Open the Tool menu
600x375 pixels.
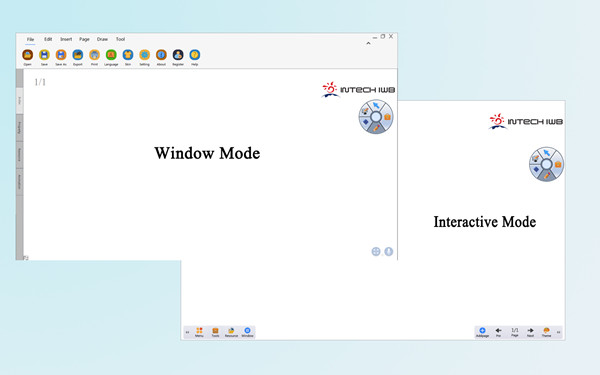(120, 39)
